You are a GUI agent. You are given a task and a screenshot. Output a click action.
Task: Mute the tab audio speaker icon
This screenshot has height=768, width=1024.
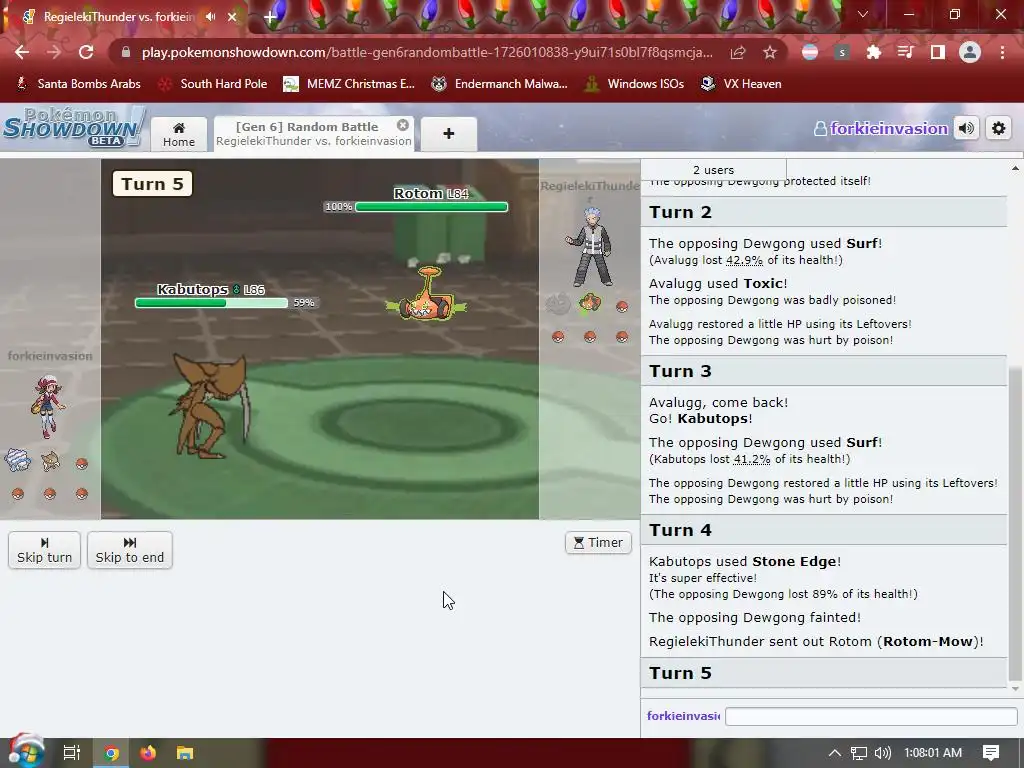[210, 17]
